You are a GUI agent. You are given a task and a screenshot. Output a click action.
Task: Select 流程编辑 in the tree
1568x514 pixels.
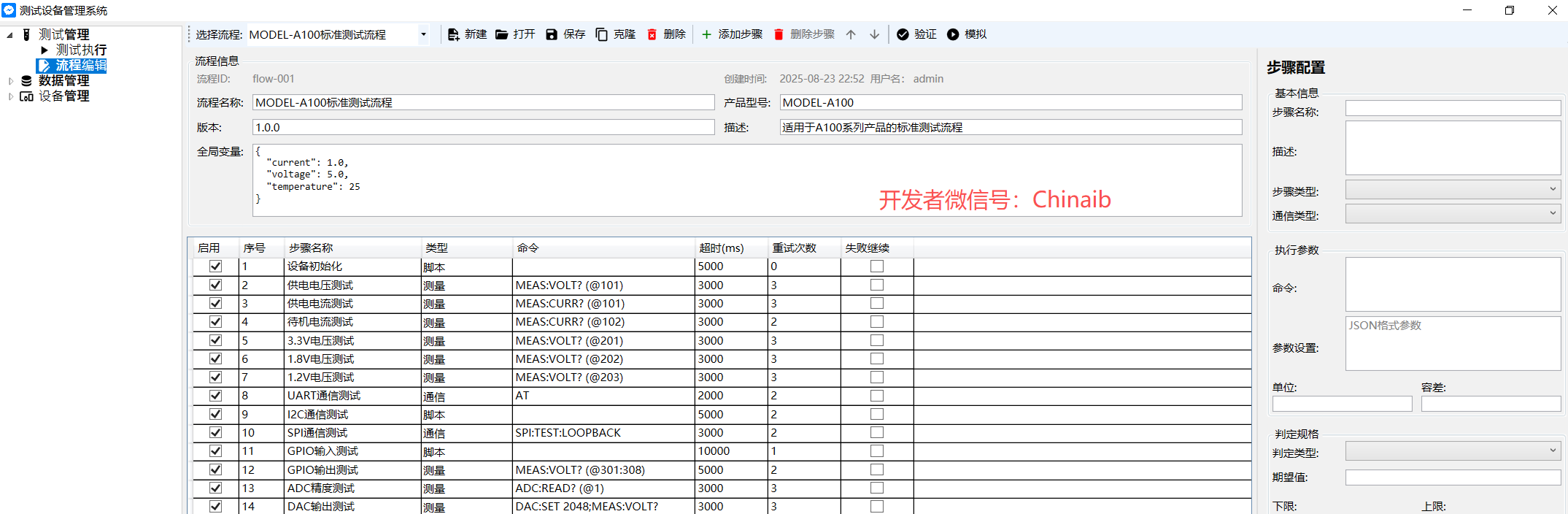[x=81, y=65]
